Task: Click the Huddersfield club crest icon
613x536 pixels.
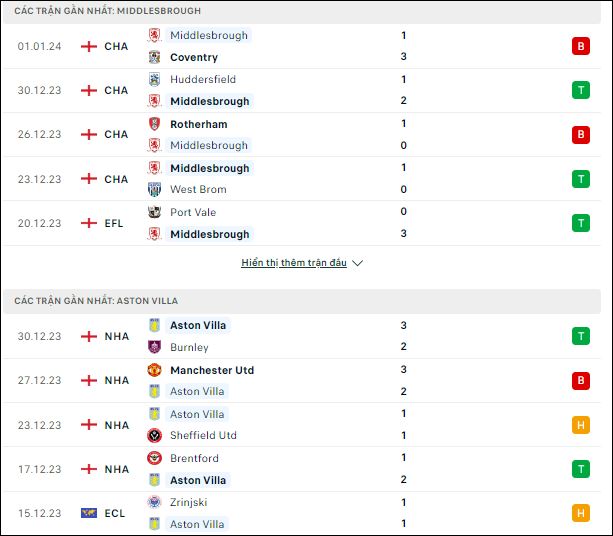Action: pyautogui.click(x=154, y=79)
